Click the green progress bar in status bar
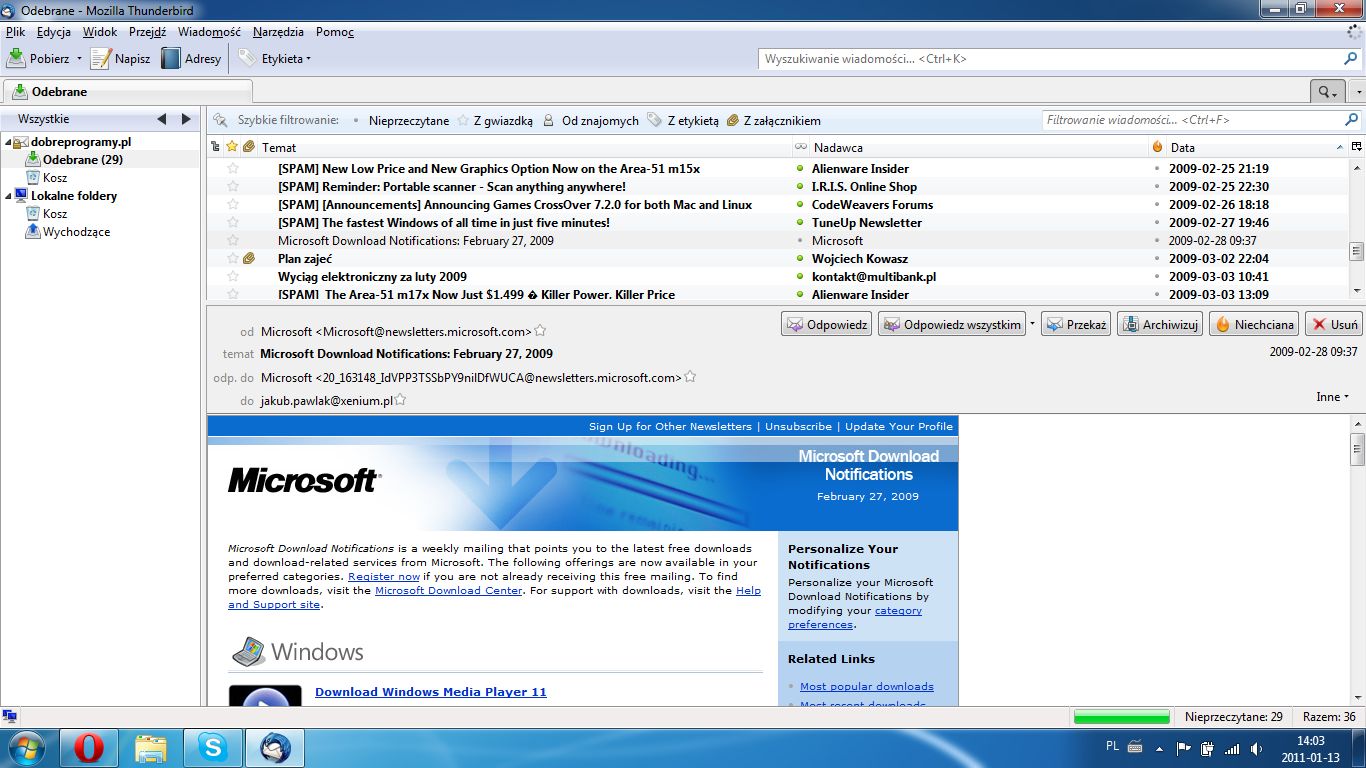This screenshot has width=1366, height=768. click(1121, 717)
